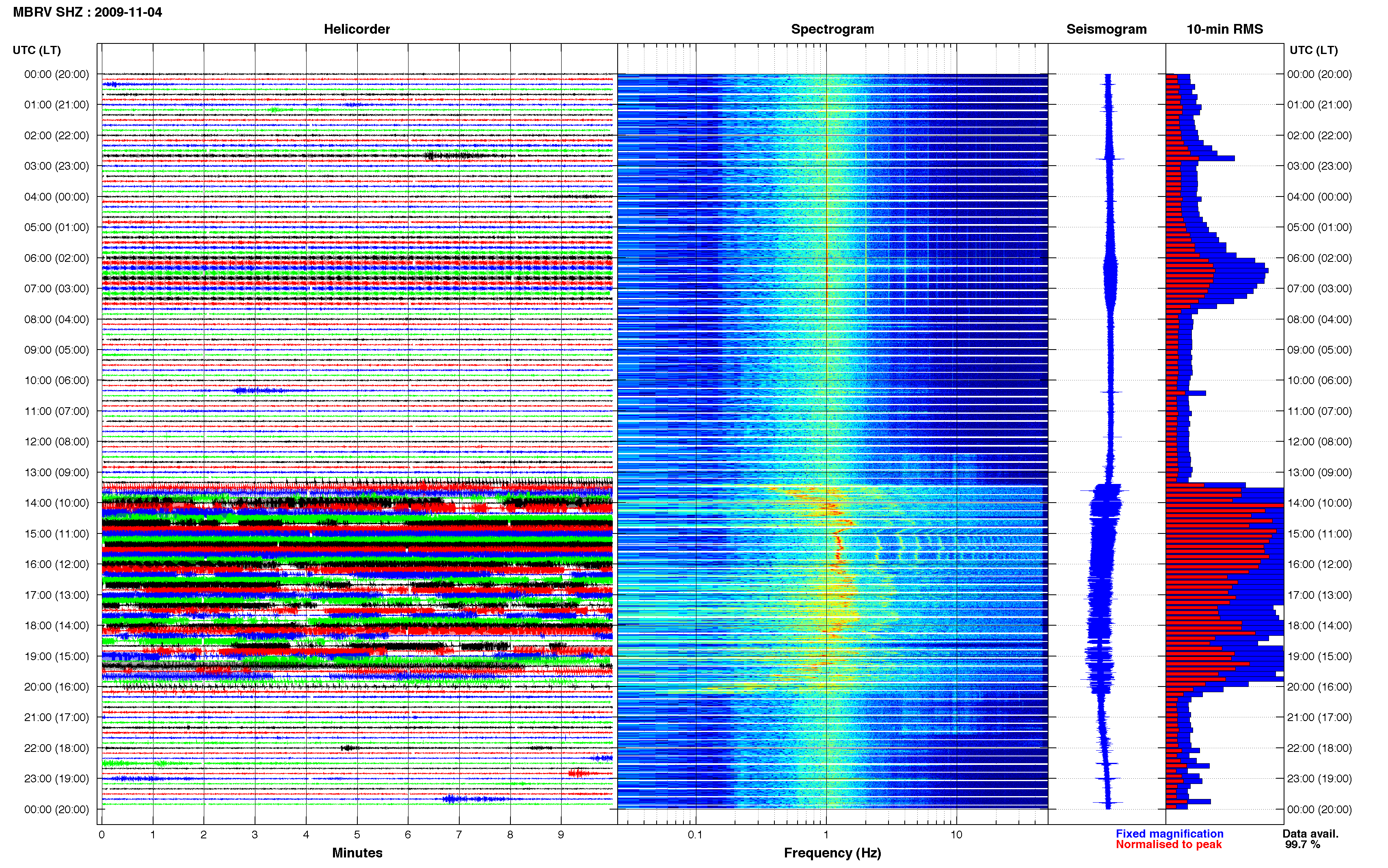Click tick label '9' on the Minutes axis
1388x868 pixels.
coord(561,835)
